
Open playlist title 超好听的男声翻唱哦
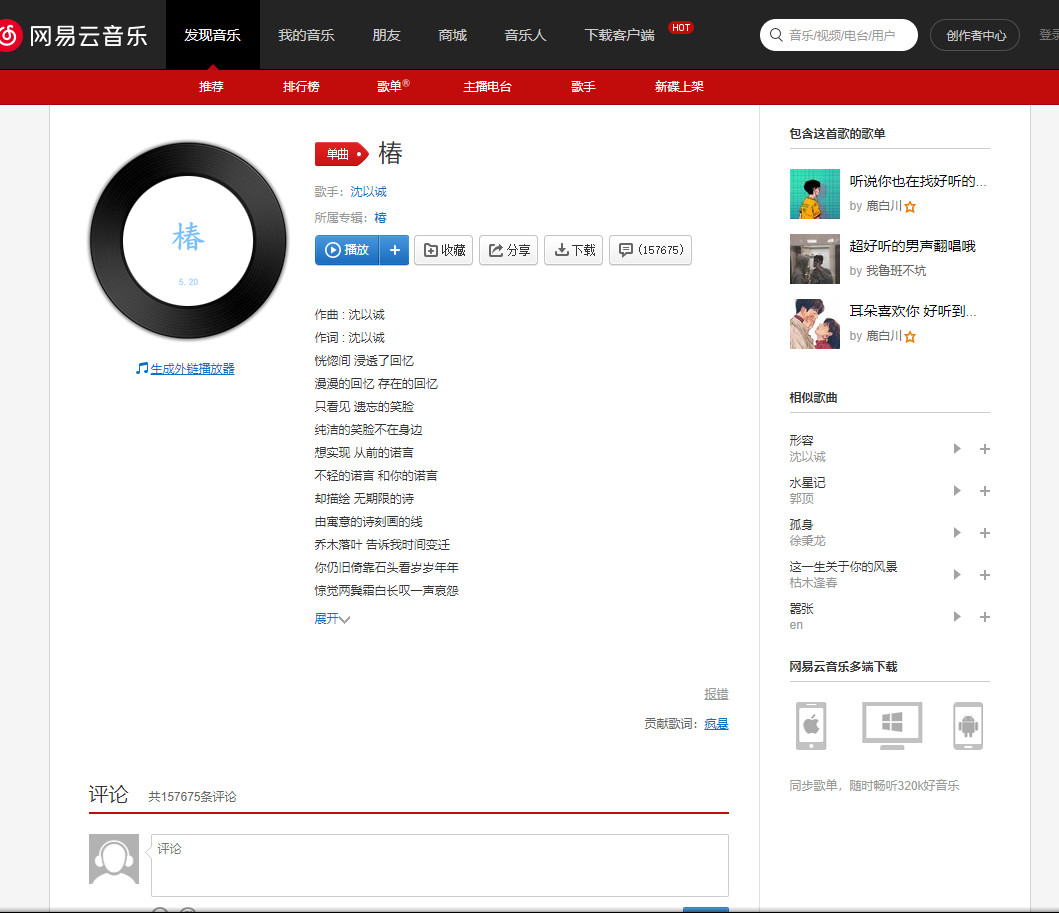912,246
